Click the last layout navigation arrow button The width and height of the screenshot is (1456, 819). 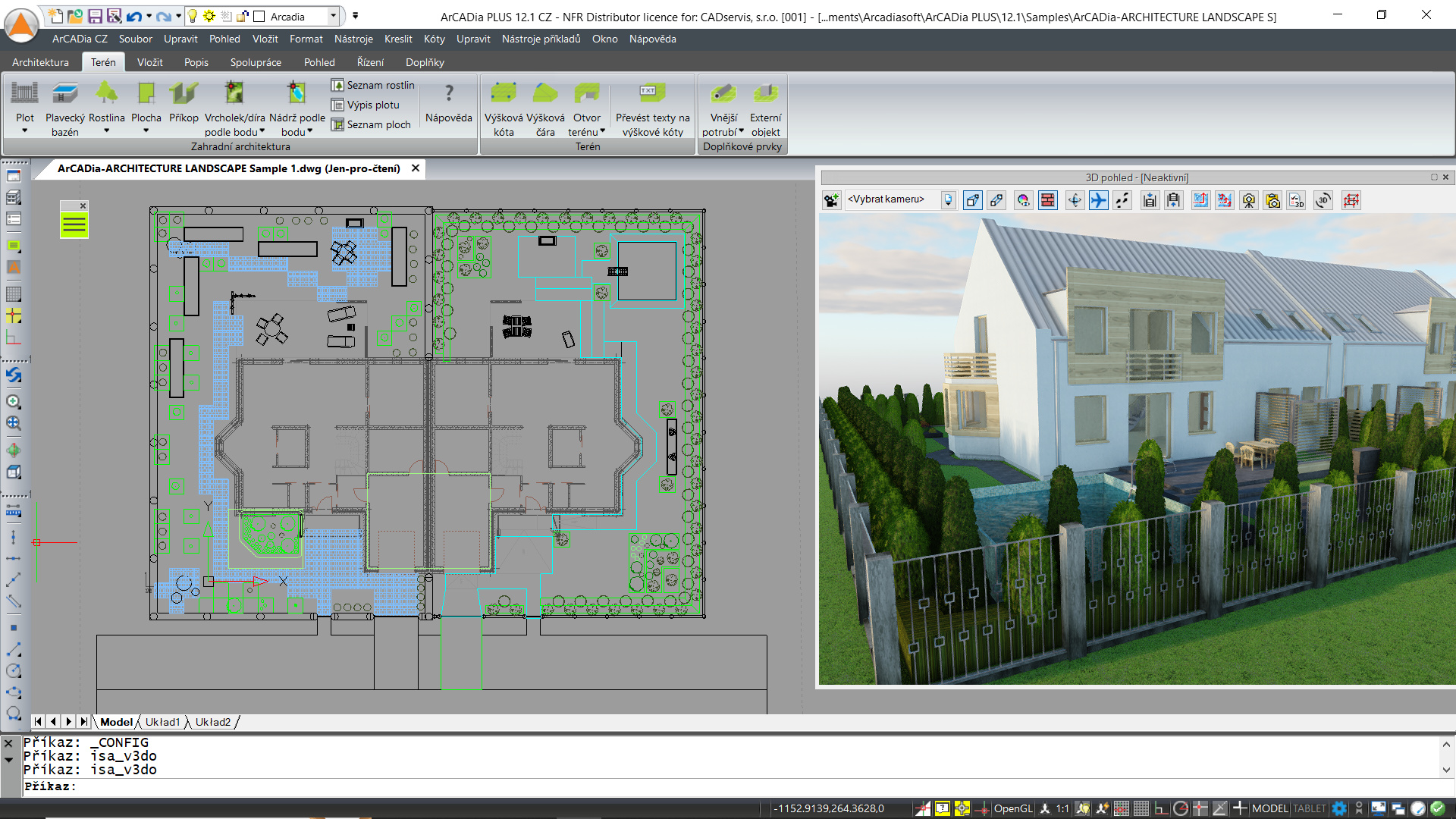[83, 722]
